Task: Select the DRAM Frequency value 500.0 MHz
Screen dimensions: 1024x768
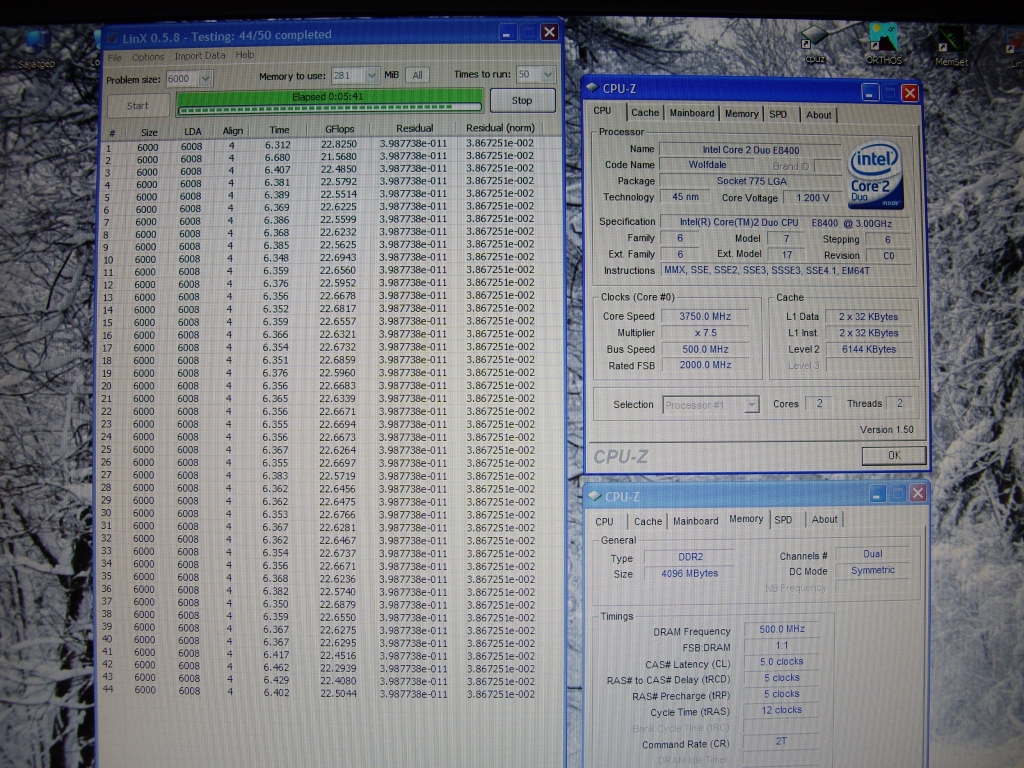Action: 782,629
